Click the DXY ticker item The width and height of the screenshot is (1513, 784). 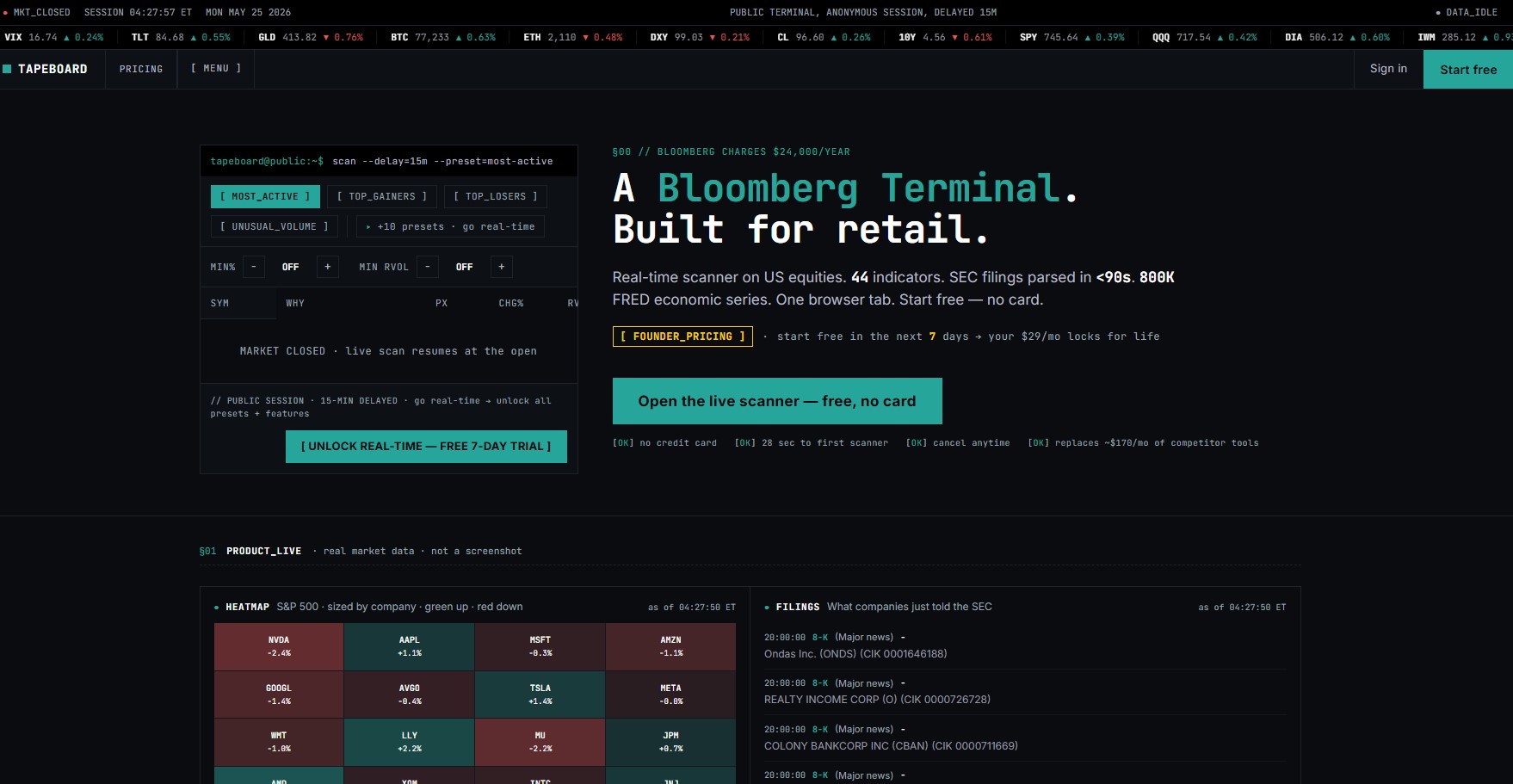pos(700,37)
